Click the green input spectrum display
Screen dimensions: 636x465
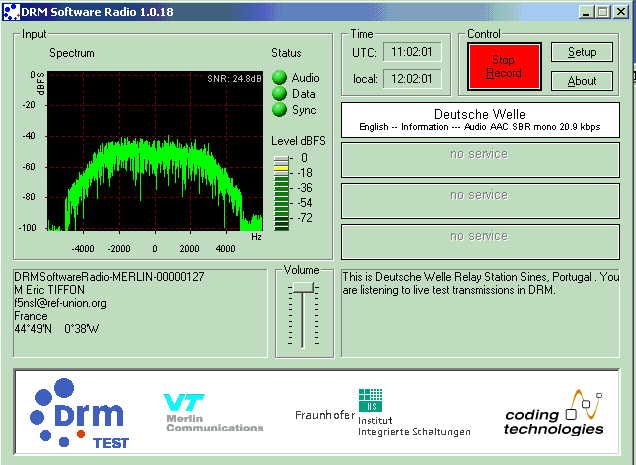point(155,151)
